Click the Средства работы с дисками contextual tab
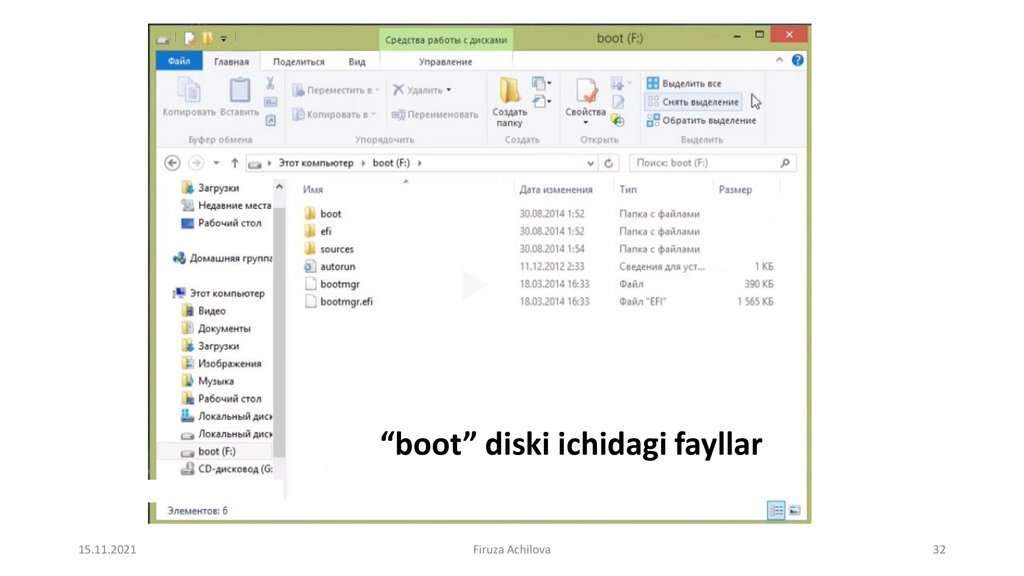1024x576 pixels. click(446, 40)
